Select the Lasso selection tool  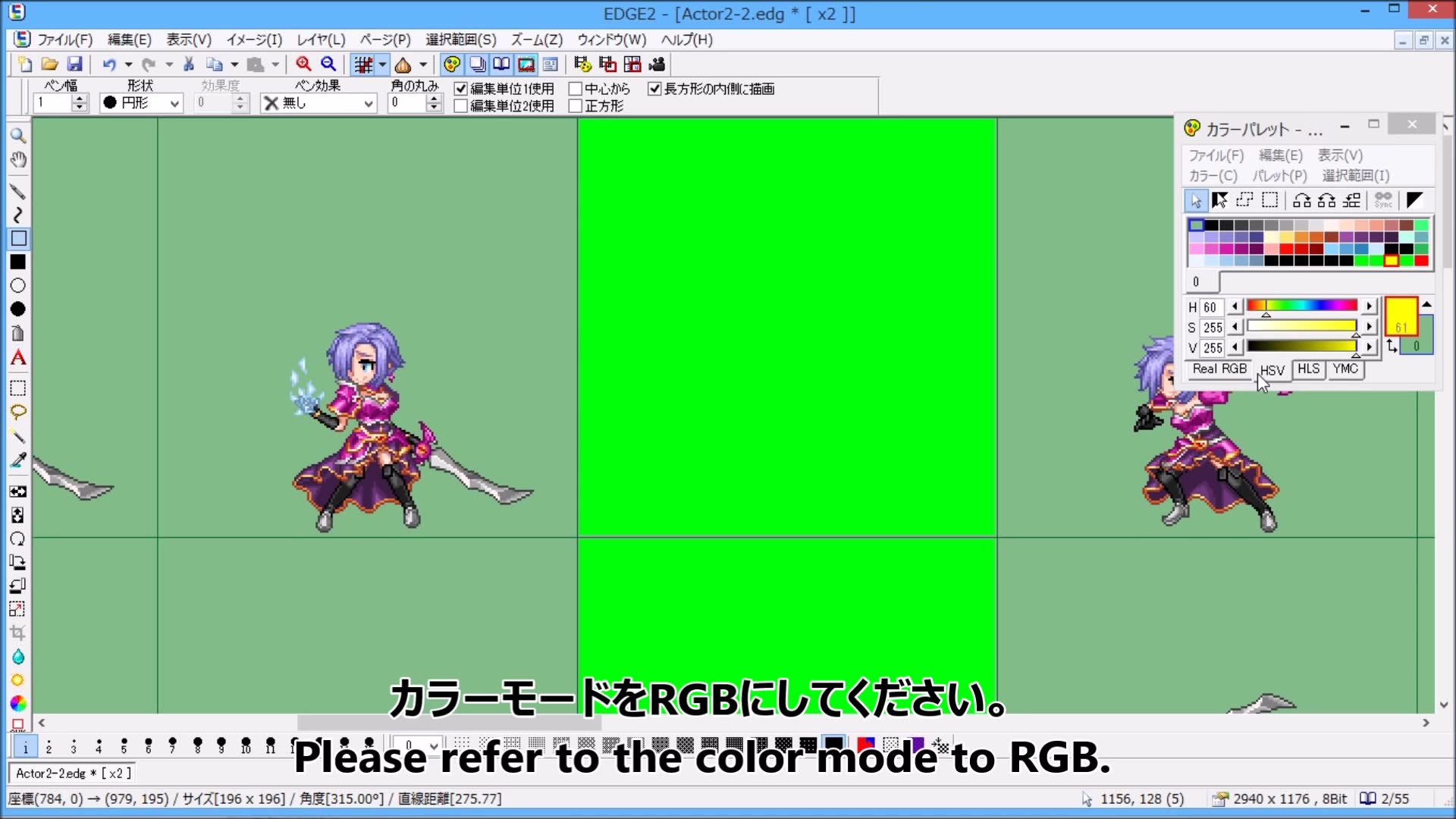18,412
